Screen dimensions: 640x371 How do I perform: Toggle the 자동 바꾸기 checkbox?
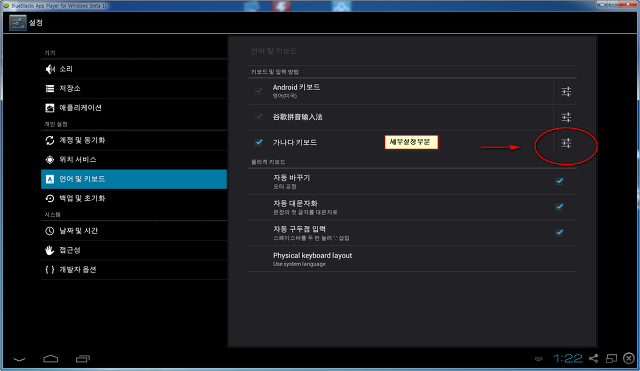pos(559,181)
